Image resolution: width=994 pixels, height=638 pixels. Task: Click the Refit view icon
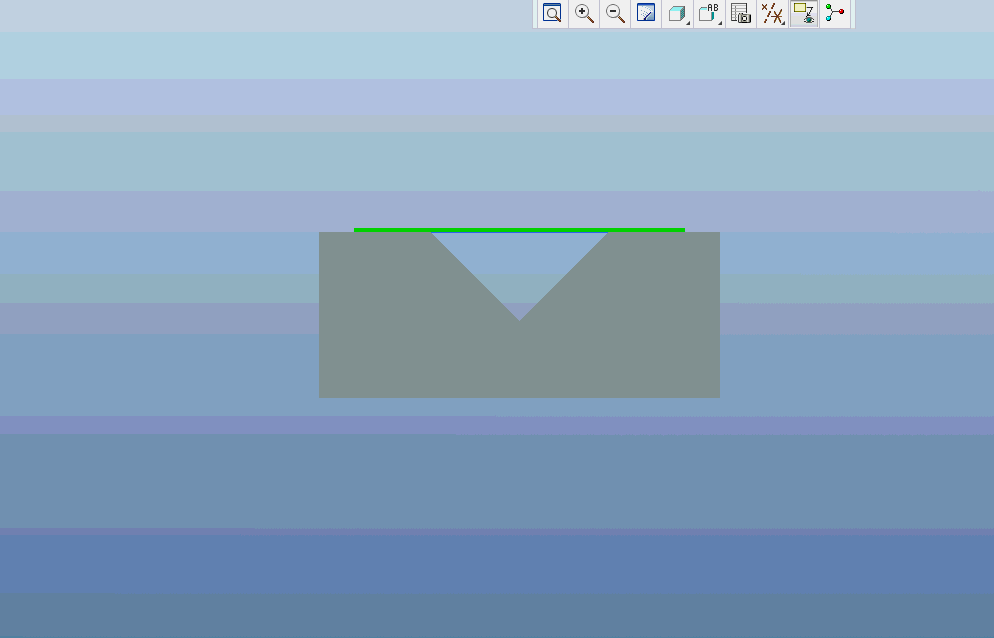552,13
